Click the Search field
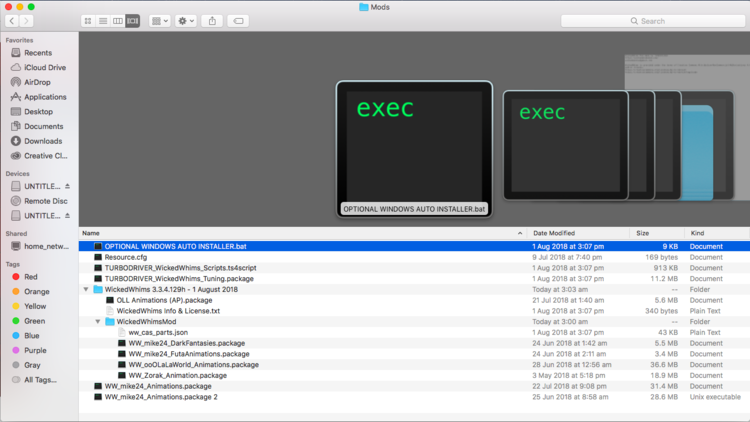 (x=653, y=21)
